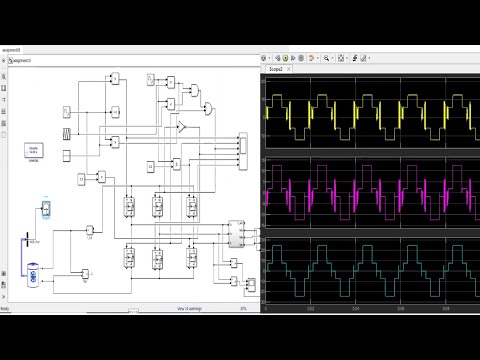Click the area rectangle icon in palette
480x360 pixels.
(x=4, y=135)
